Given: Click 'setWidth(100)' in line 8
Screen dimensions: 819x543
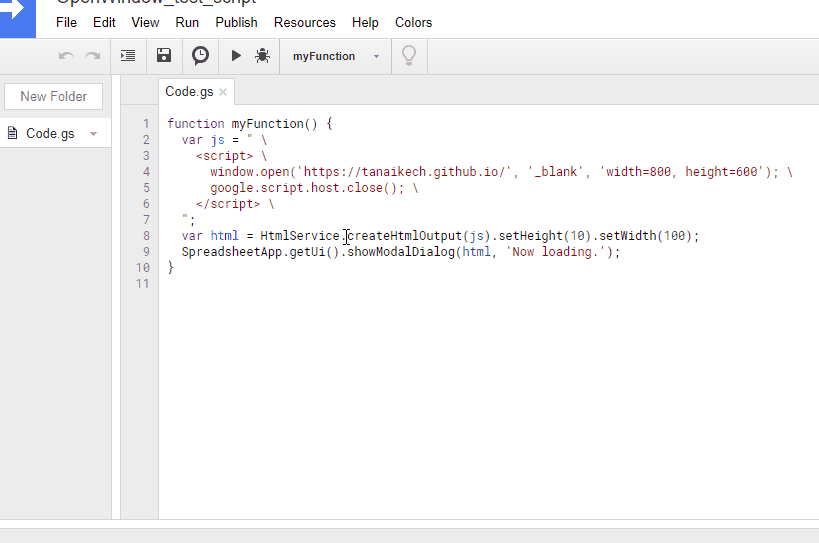Looking at the screenshot, I should click(646, 236).
